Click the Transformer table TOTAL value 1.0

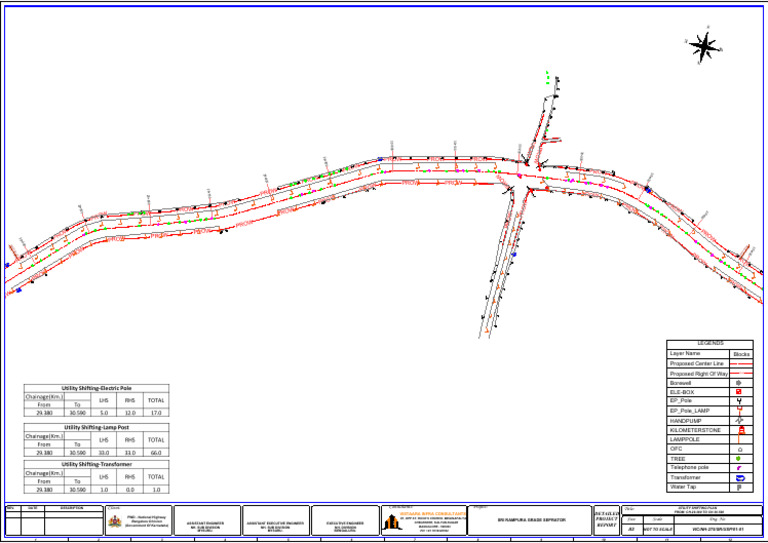pos(156,490)
